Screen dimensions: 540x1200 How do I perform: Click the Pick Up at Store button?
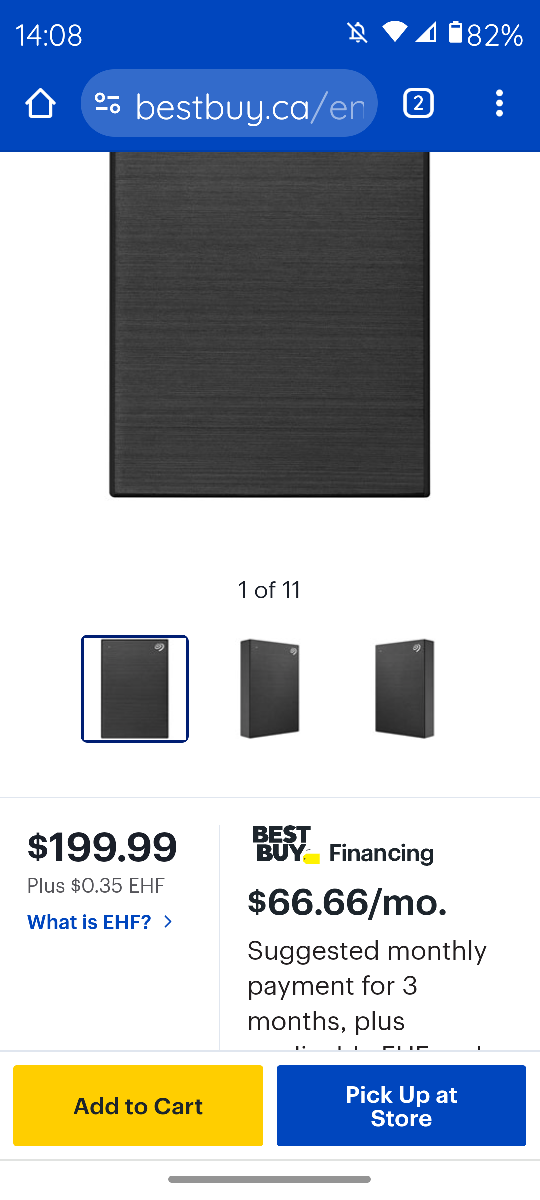point(401,1106)
